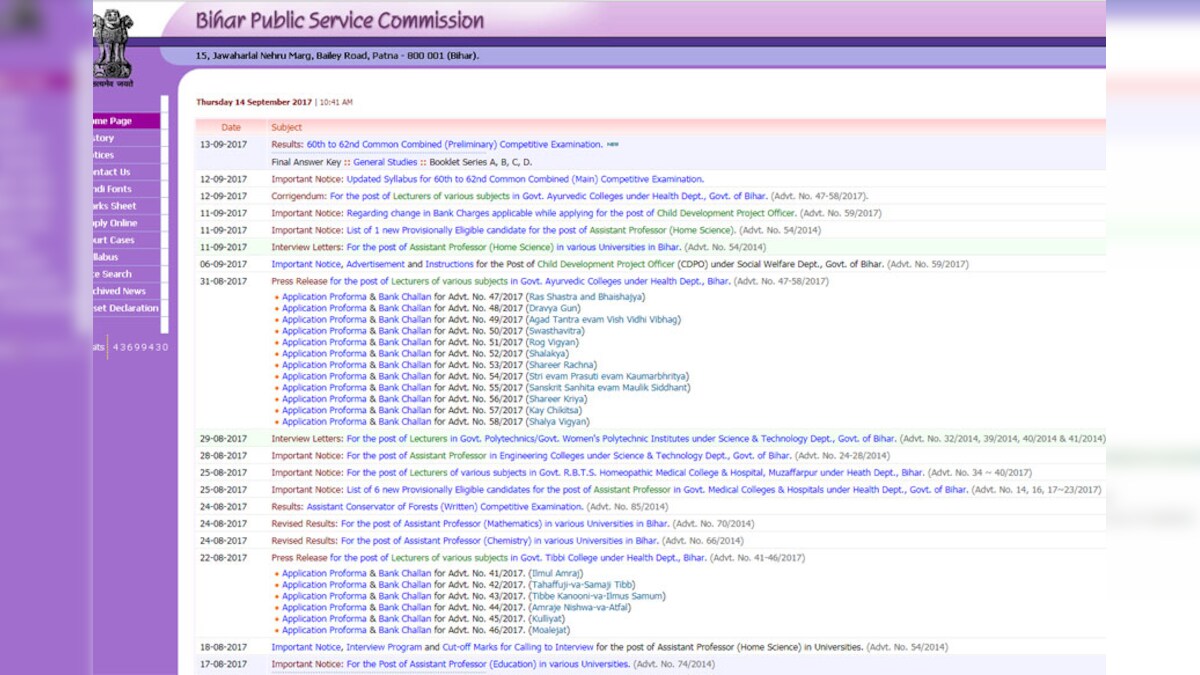
Task: Open the Bank Charges change notice link
Action: 571,213
